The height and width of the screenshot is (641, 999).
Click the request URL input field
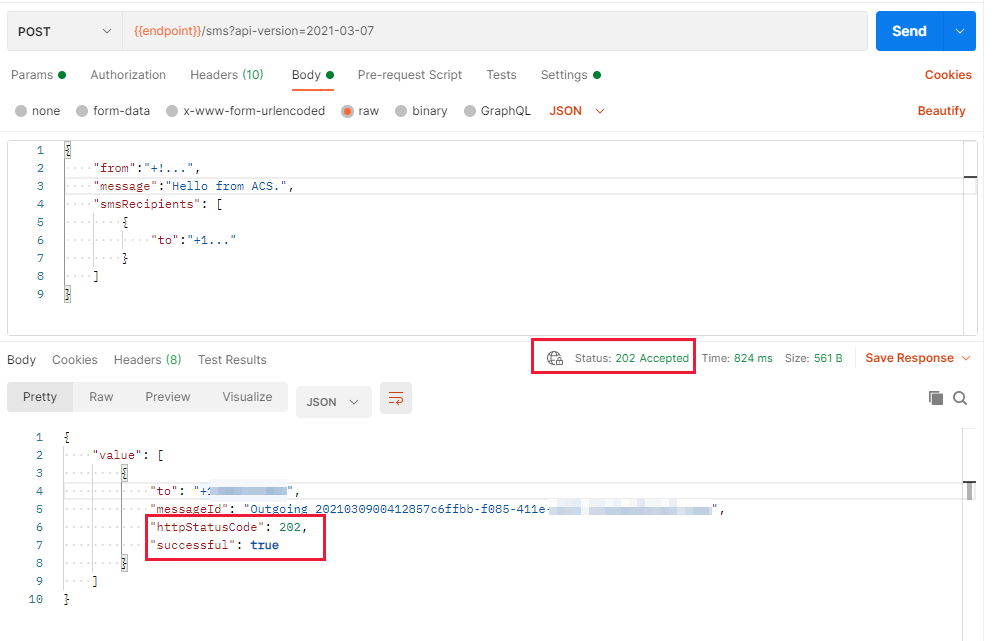click(x=495, y=31)
